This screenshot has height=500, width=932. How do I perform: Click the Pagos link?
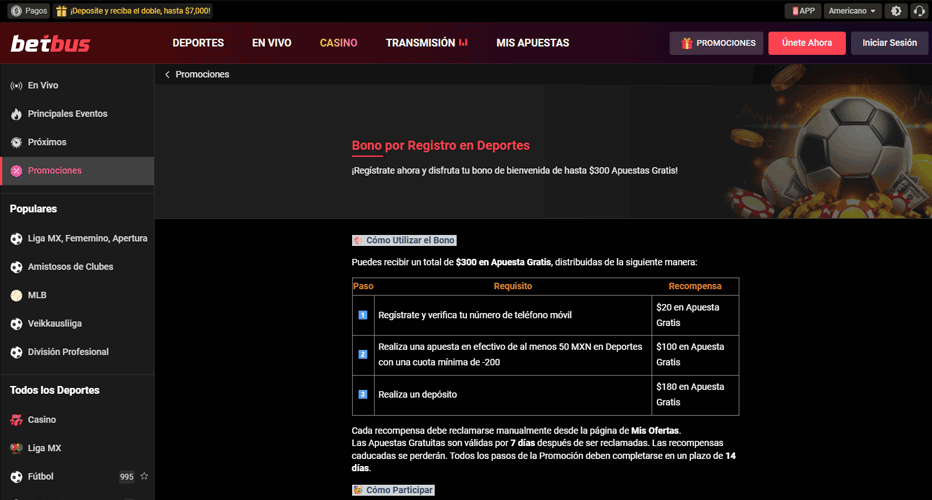click(x=28, y=11)
